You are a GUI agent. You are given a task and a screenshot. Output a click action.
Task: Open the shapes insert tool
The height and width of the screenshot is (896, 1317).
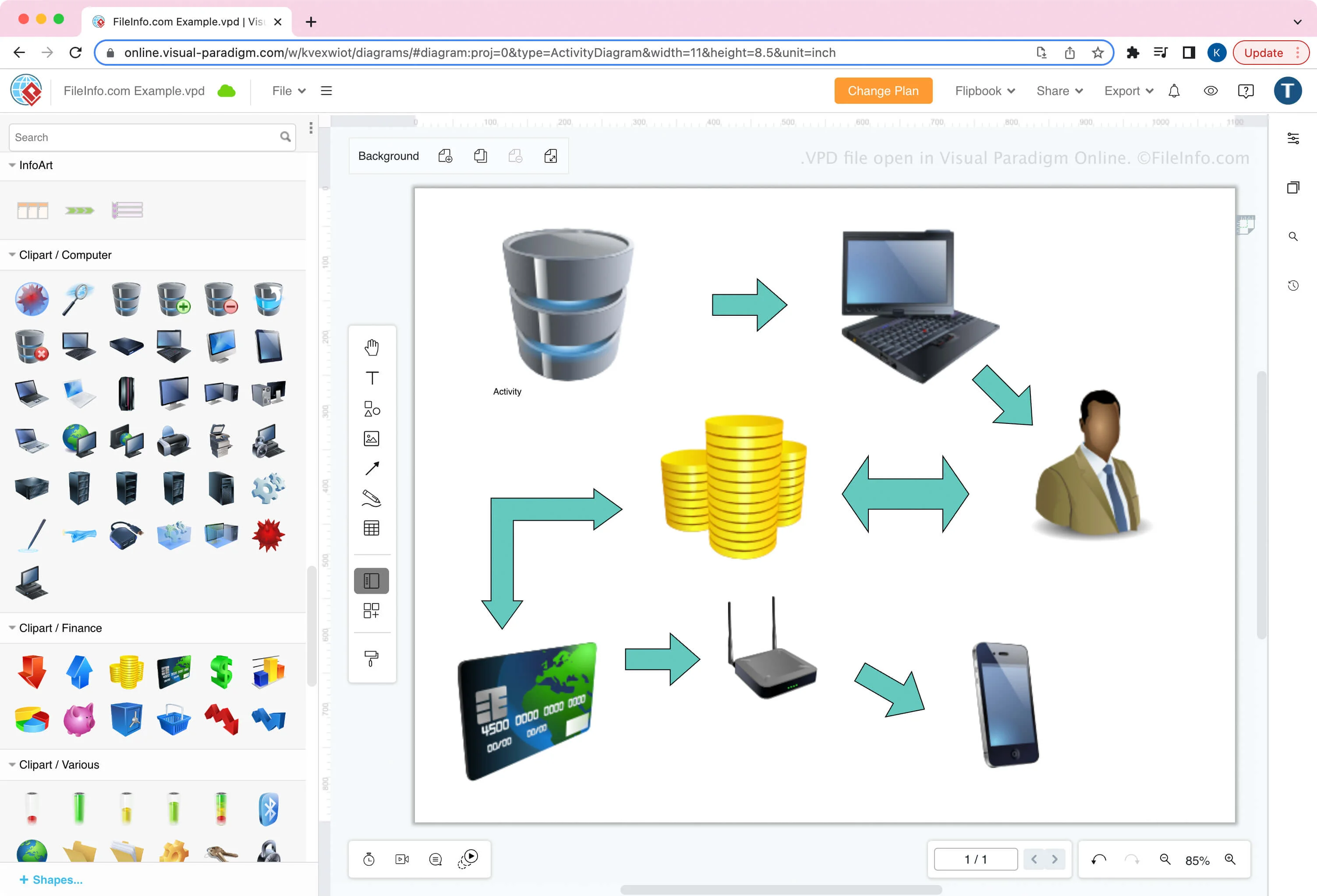372,408
